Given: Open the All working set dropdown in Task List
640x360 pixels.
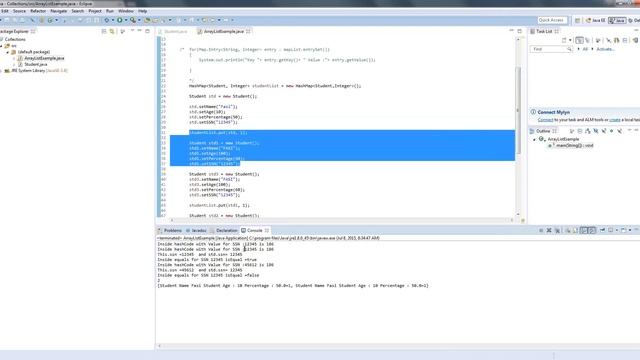Looking at the screenshot, I should pos(586,49).
